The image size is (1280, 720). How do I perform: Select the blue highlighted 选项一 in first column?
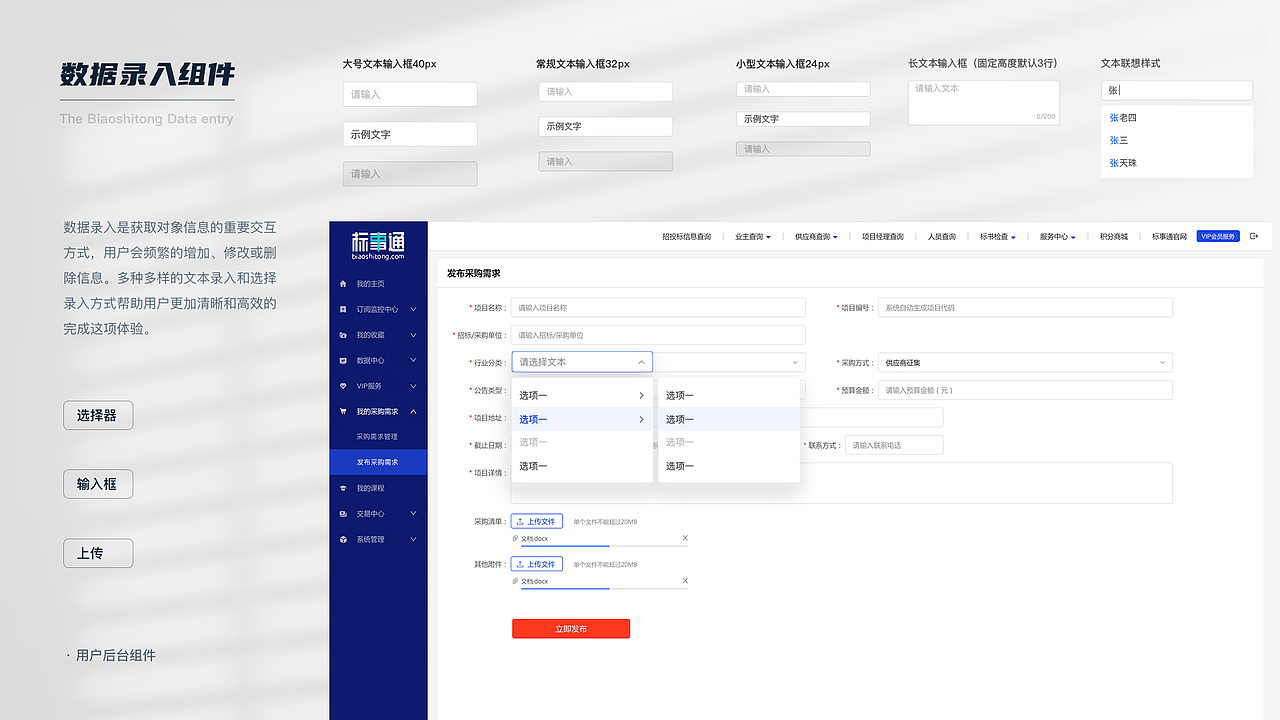coord(582,419)
